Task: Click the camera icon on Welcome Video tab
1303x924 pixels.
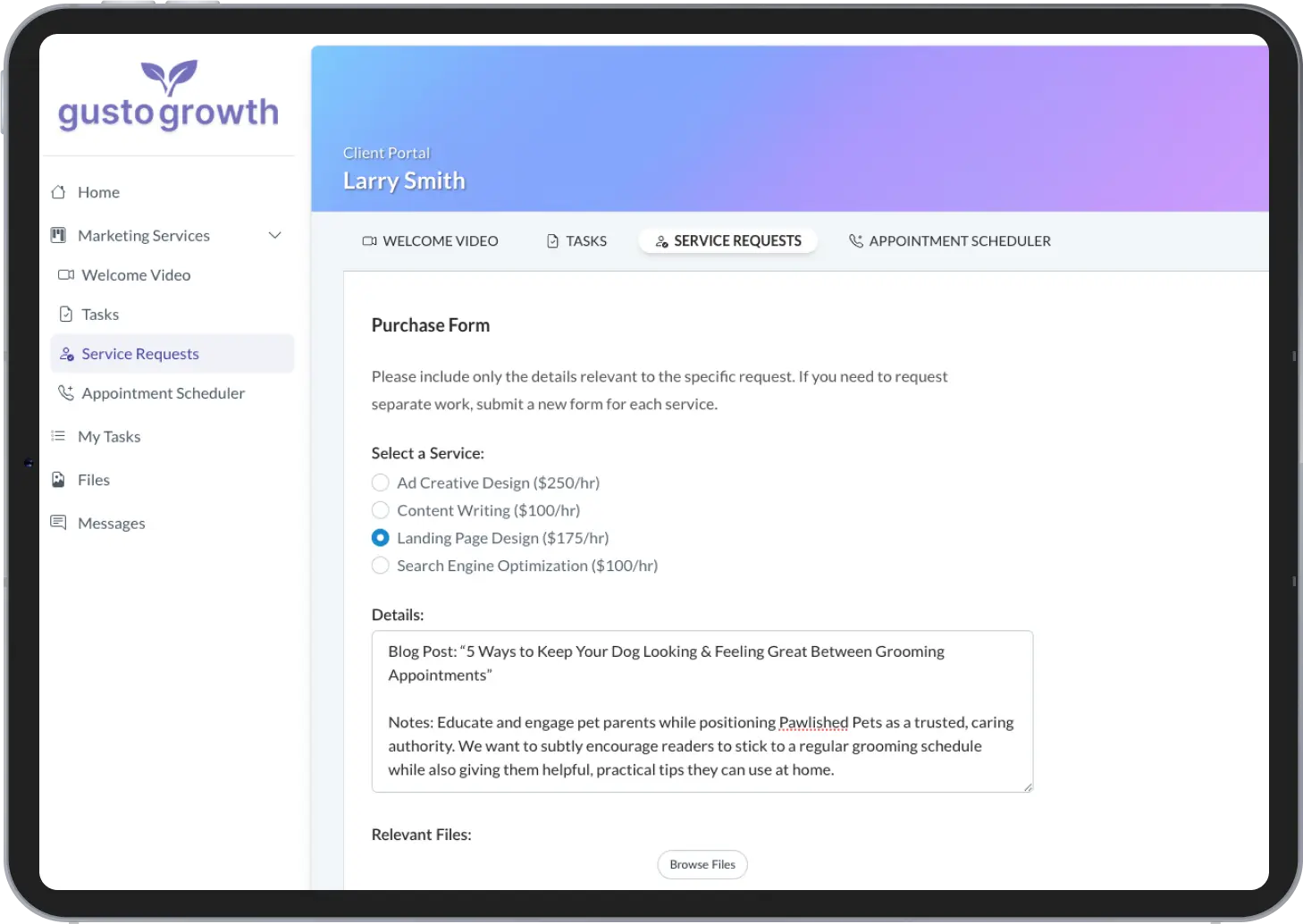Action: coord(369,240)
